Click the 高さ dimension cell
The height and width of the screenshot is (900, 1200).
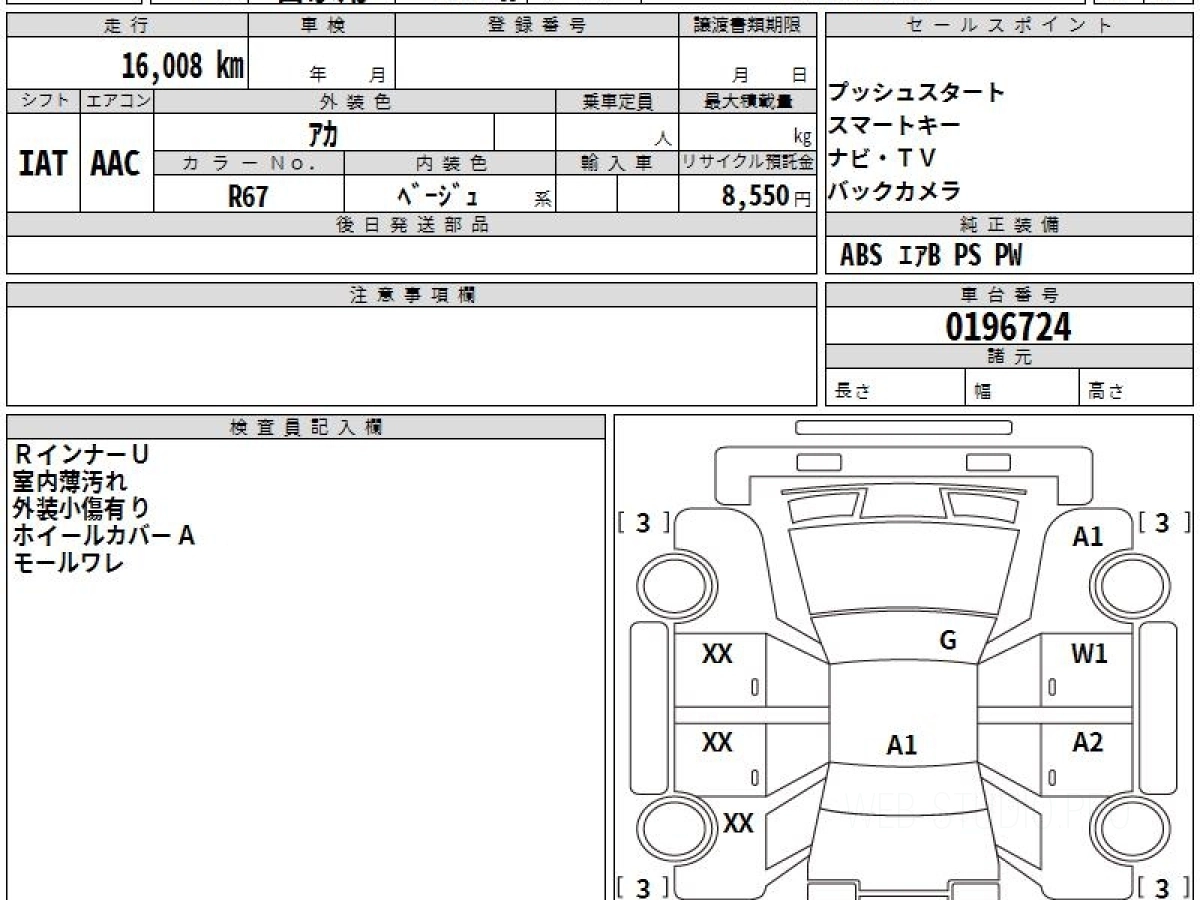coord(1136,388)
